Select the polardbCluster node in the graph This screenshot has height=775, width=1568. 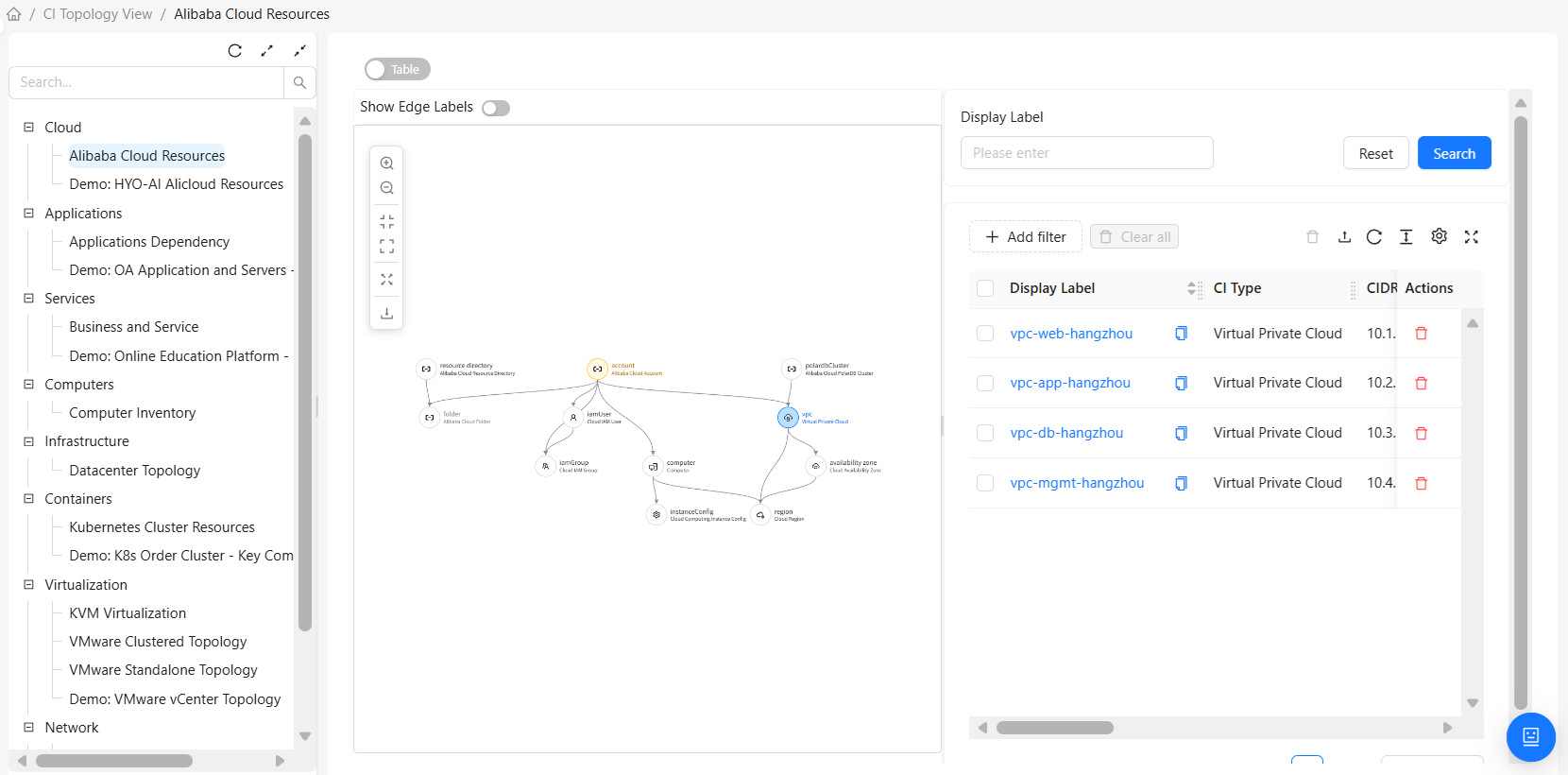pyautogui.click(x=792, y=369)
